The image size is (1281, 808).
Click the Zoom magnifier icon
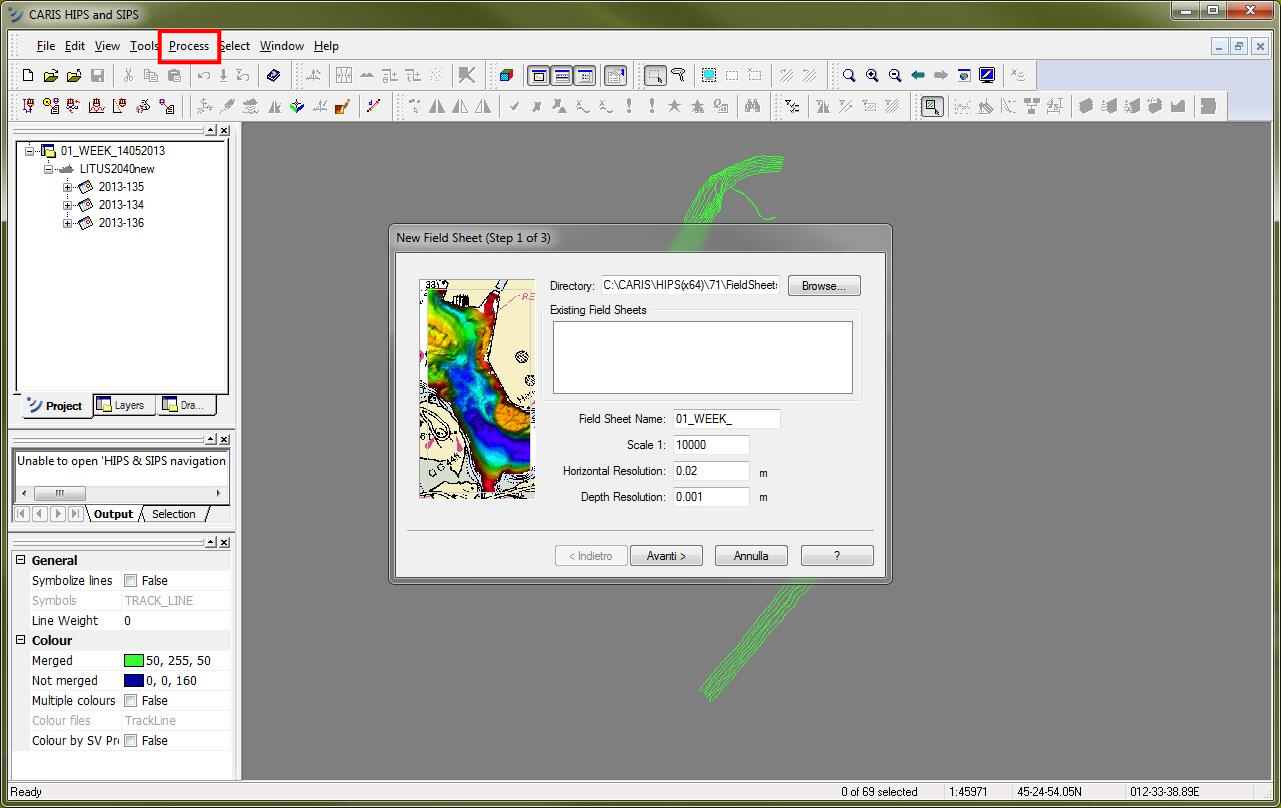(x=849, y=75)
